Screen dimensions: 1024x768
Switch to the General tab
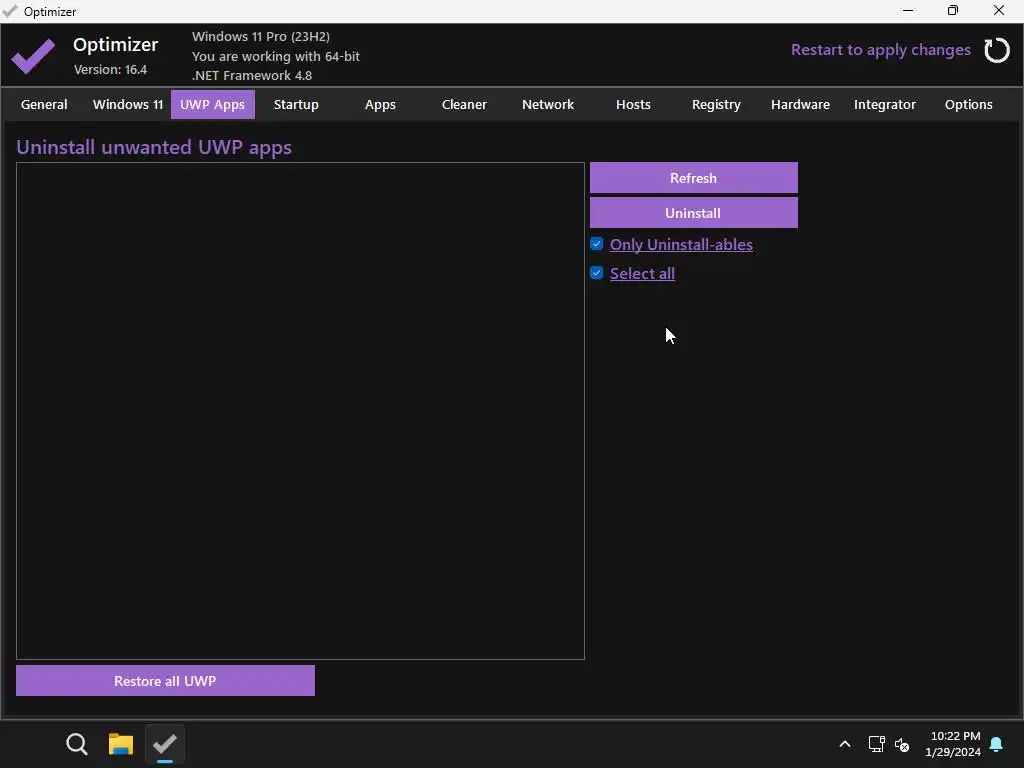44,104
